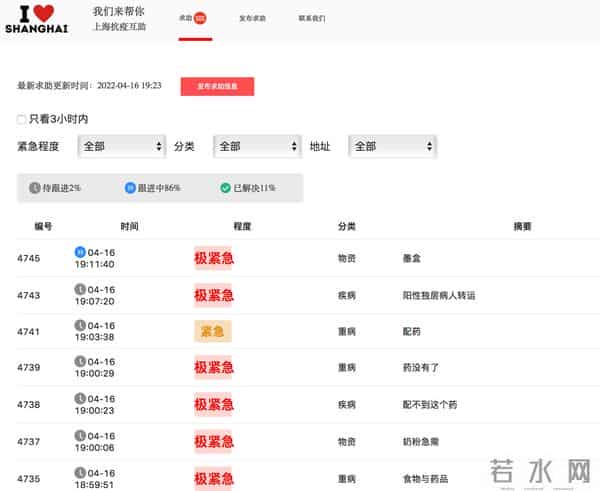Click the 极紧急 tag in row 4743
Screen dimensions: 600x491
pos(214,295)
